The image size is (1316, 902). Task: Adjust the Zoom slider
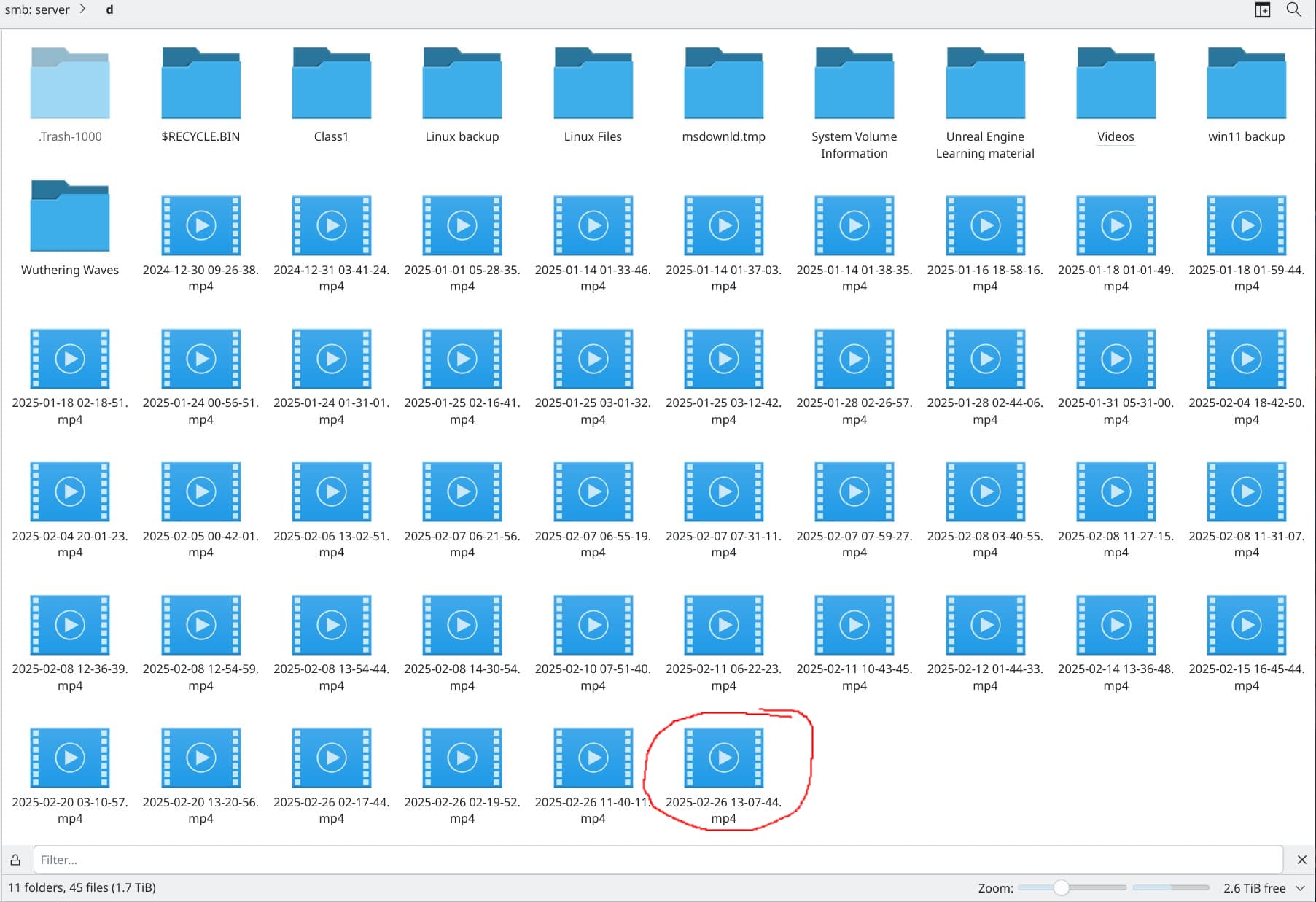1062,887
